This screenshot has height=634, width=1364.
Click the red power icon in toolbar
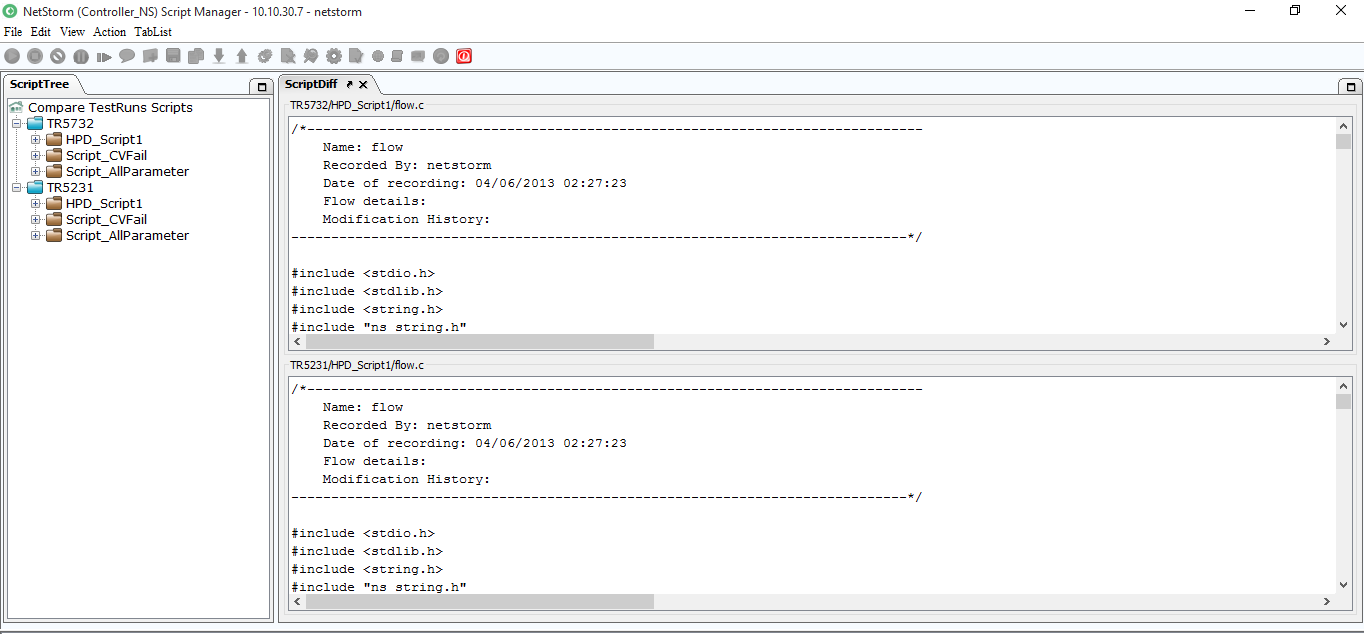464,56
